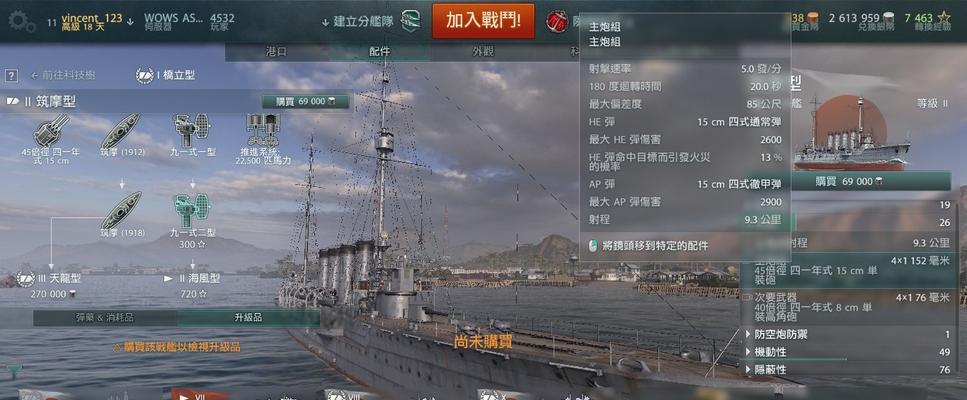Click the 加入戰鬥! battle button
Viewport: 967px width, 400px height.
click(x=483, y=20)
